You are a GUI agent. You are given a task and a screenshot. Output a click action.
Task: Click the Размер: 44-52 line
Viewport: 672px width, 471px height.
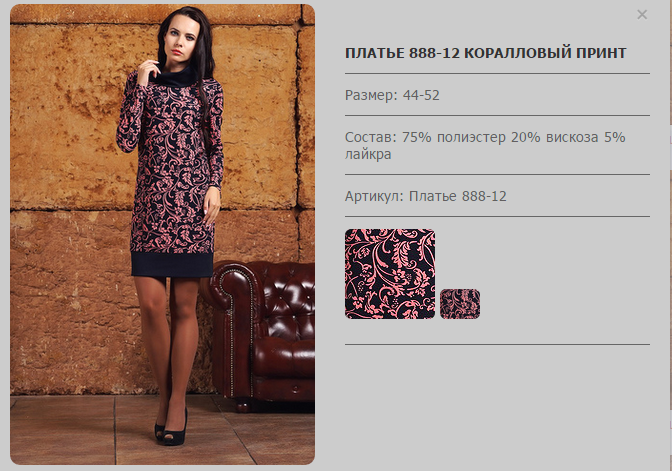coord(392,95)
